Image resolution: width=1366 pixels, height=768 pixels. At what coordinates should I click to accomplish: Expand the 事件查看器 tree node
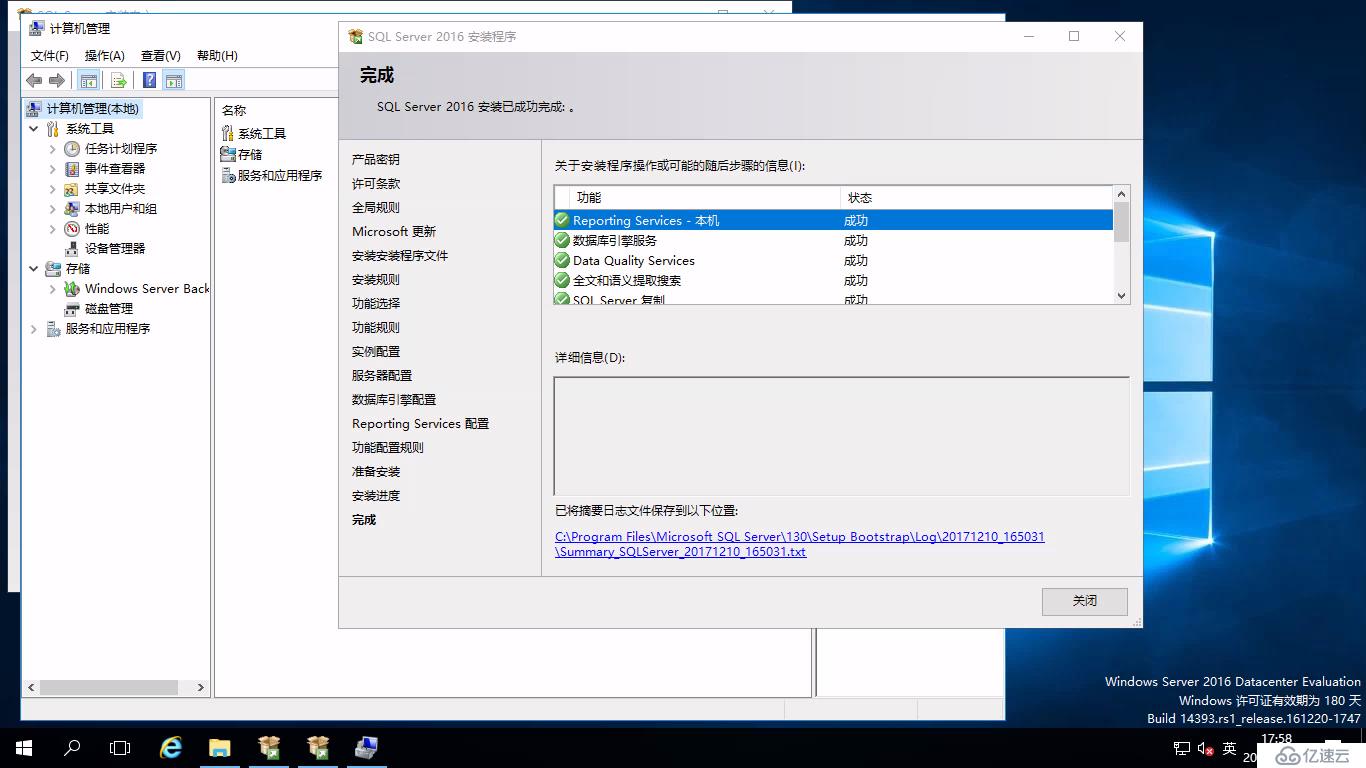[x=53, y=168]
